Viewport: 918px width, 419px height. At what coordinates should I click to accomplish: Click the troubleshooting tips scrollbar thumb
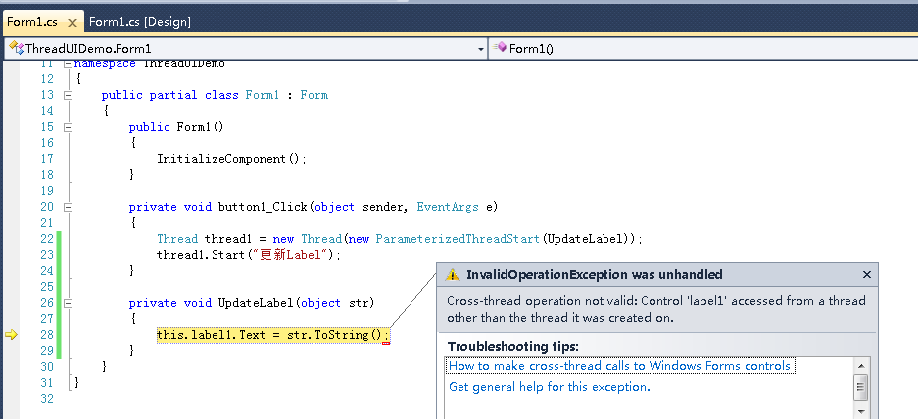861,387
